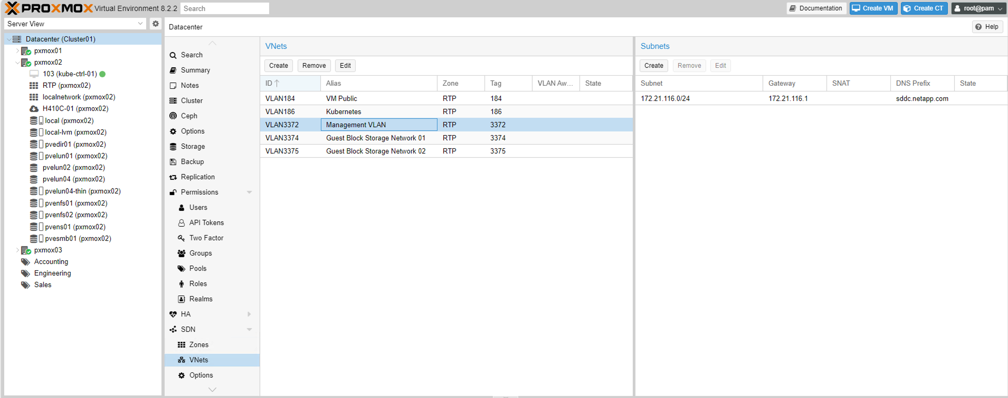
Task: Select the H410C-01 cloud storage icon
Action: [33, 109]
